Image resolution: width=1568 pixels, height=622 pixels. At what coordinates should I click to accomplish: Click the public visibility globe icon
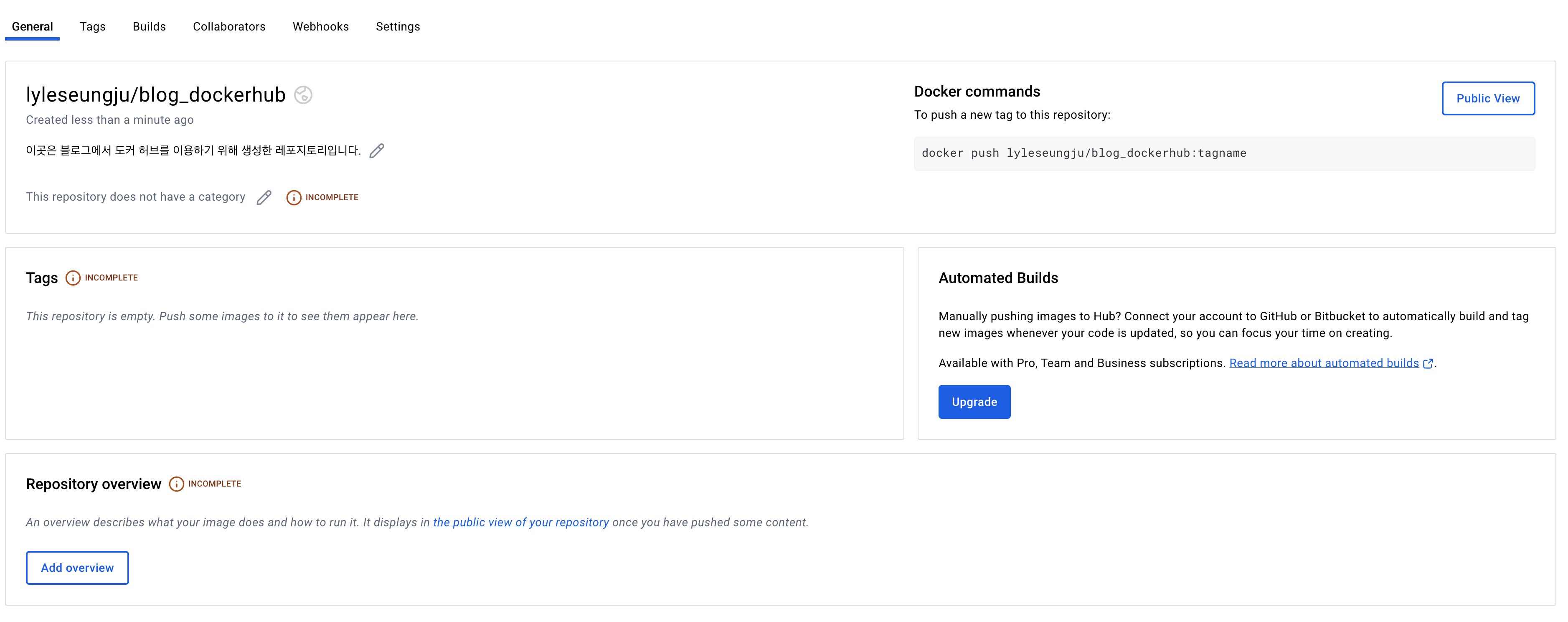click(302, 95)
